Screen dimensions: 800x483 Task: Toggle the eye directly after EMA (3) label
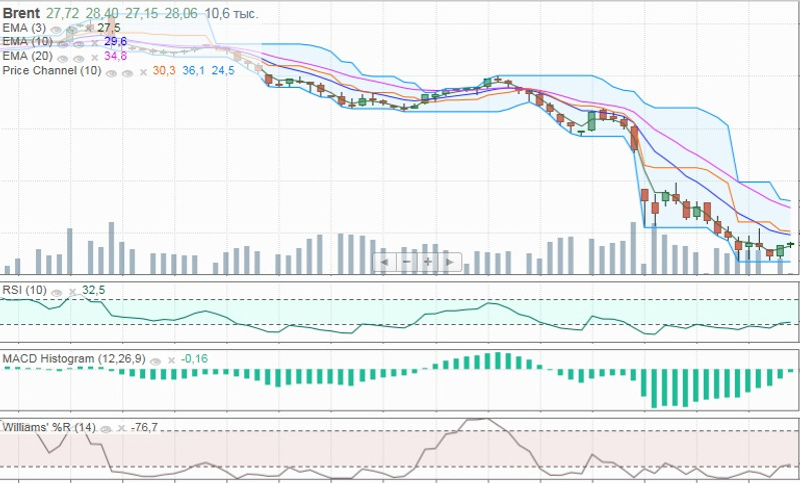[56, 30]
